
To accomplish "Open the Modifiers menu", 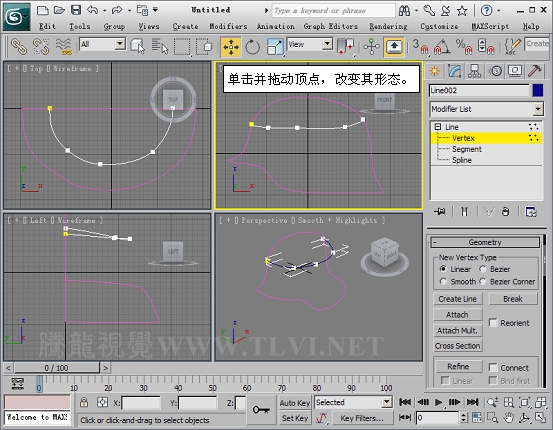I will click(228, 26).
